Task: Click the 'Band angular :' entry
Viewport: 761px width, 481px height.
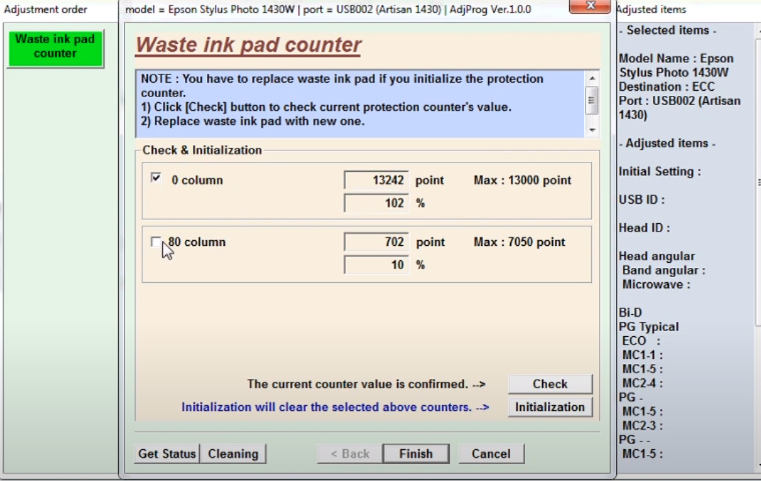Action: (x=664, y=270)
